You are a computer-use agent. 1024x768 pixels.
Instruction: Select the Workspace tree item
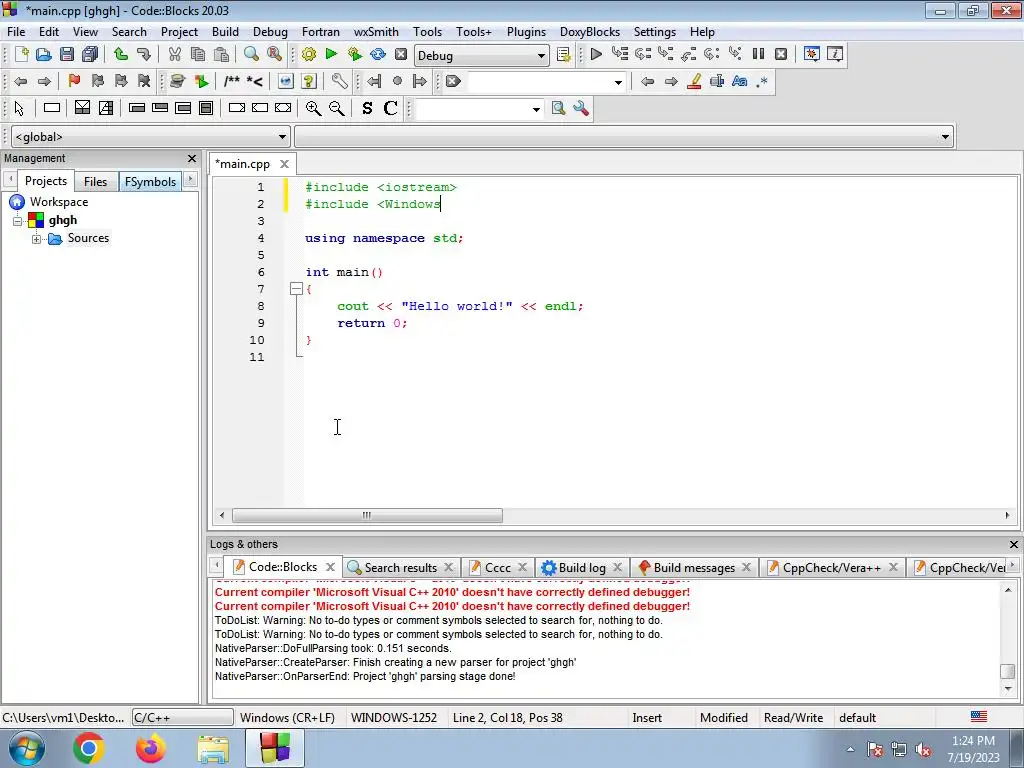click(59, 202)
